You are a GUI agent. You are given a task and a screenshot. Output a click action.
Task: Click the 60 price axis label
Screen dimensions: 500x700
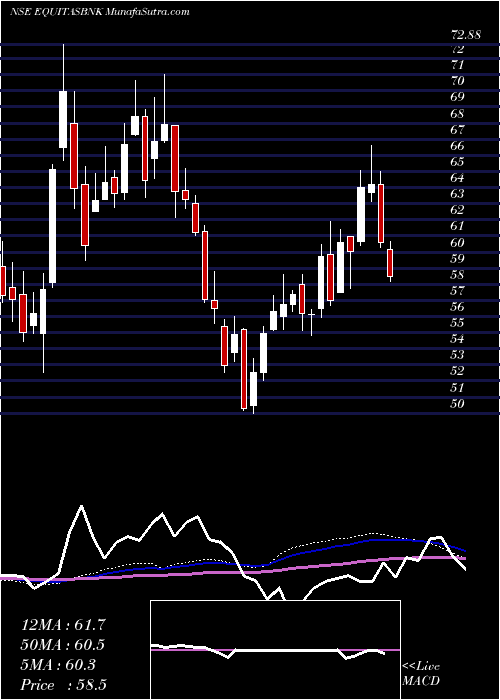(458, 242)
